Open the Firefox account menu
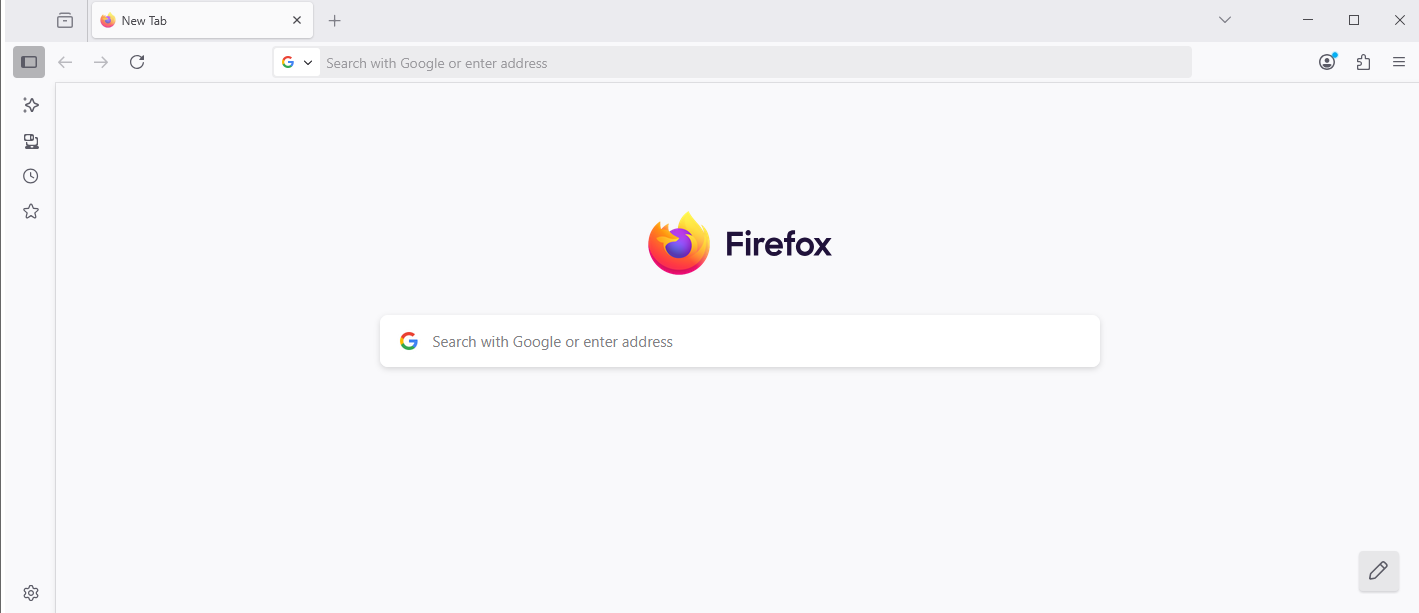Viewport: 1419px width, 613px height. (x=1327, y=62)
